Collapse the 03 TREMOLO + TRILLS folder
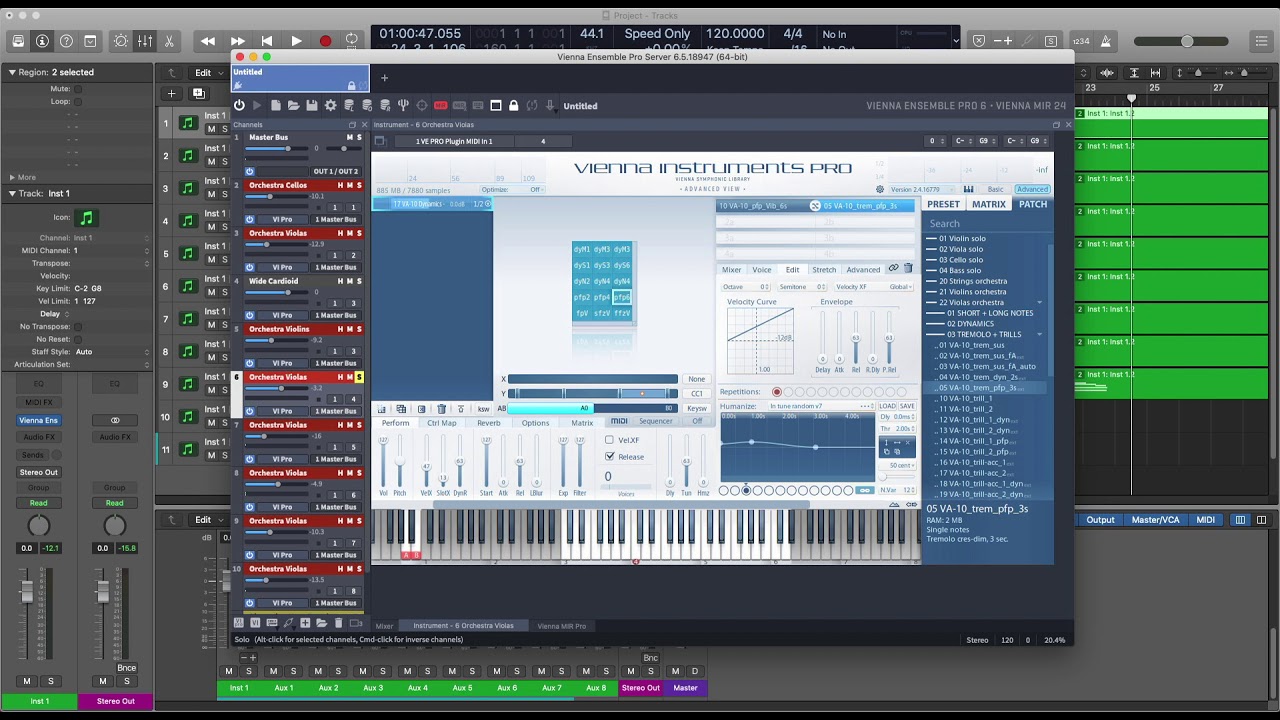This screenshot has width=1280, height=720. 1040,334
